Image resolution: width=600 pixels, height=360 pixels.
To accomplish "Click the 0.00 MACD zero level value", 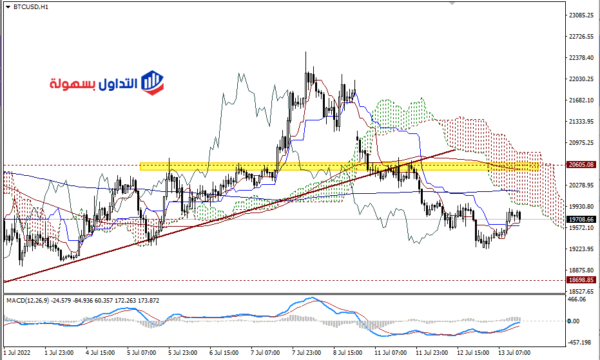I will click(x=573, y=321).
